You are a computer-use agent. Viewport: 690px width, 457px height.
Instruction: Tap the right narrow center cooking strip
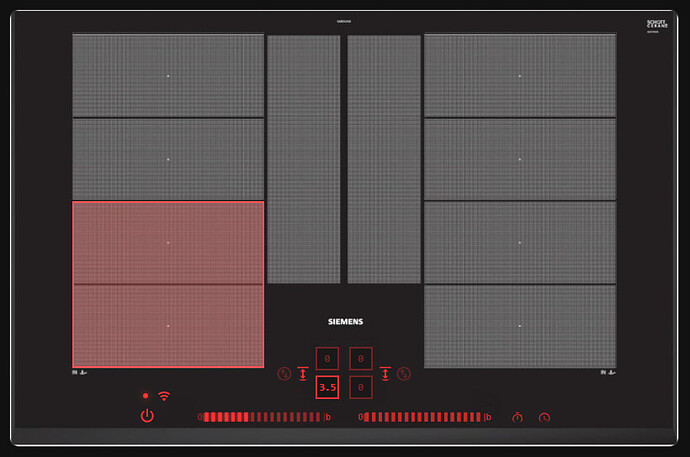click(x=384, y=159)
